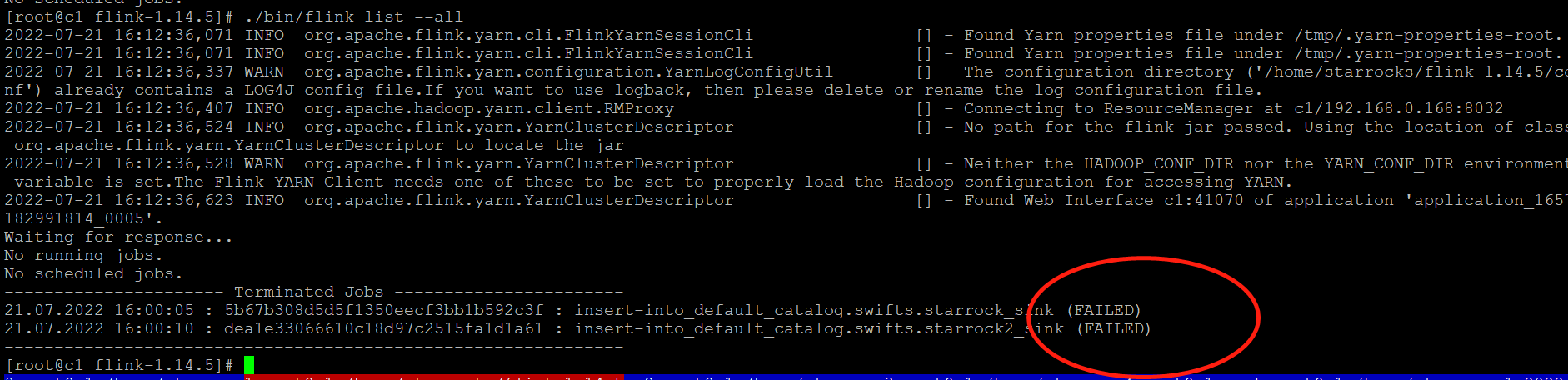1568x380 pixels.
Task: Select job ID 5b67b308d5d5f1350eecf3bb1b592c3f
Action: pyautogui.click(x=383, y=310)
